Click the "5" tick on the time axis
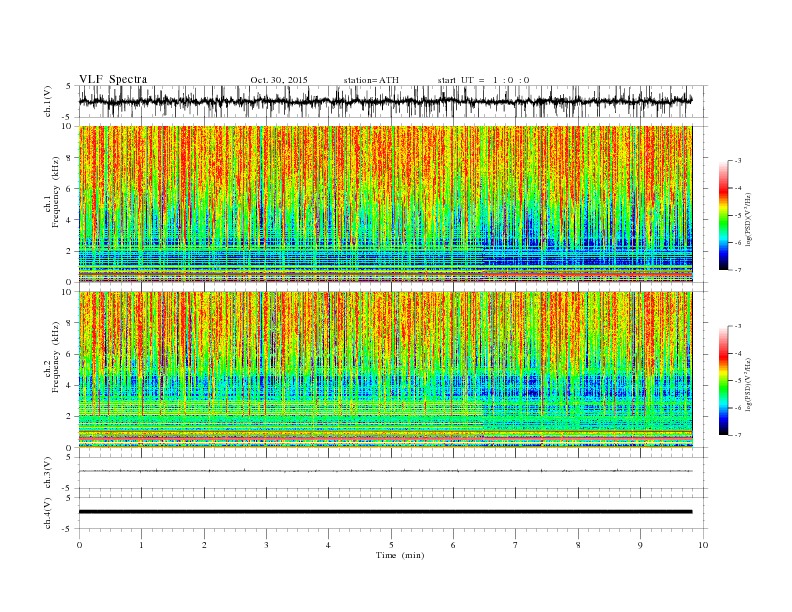This screenshot has height=612, width=792. [391, 545]
